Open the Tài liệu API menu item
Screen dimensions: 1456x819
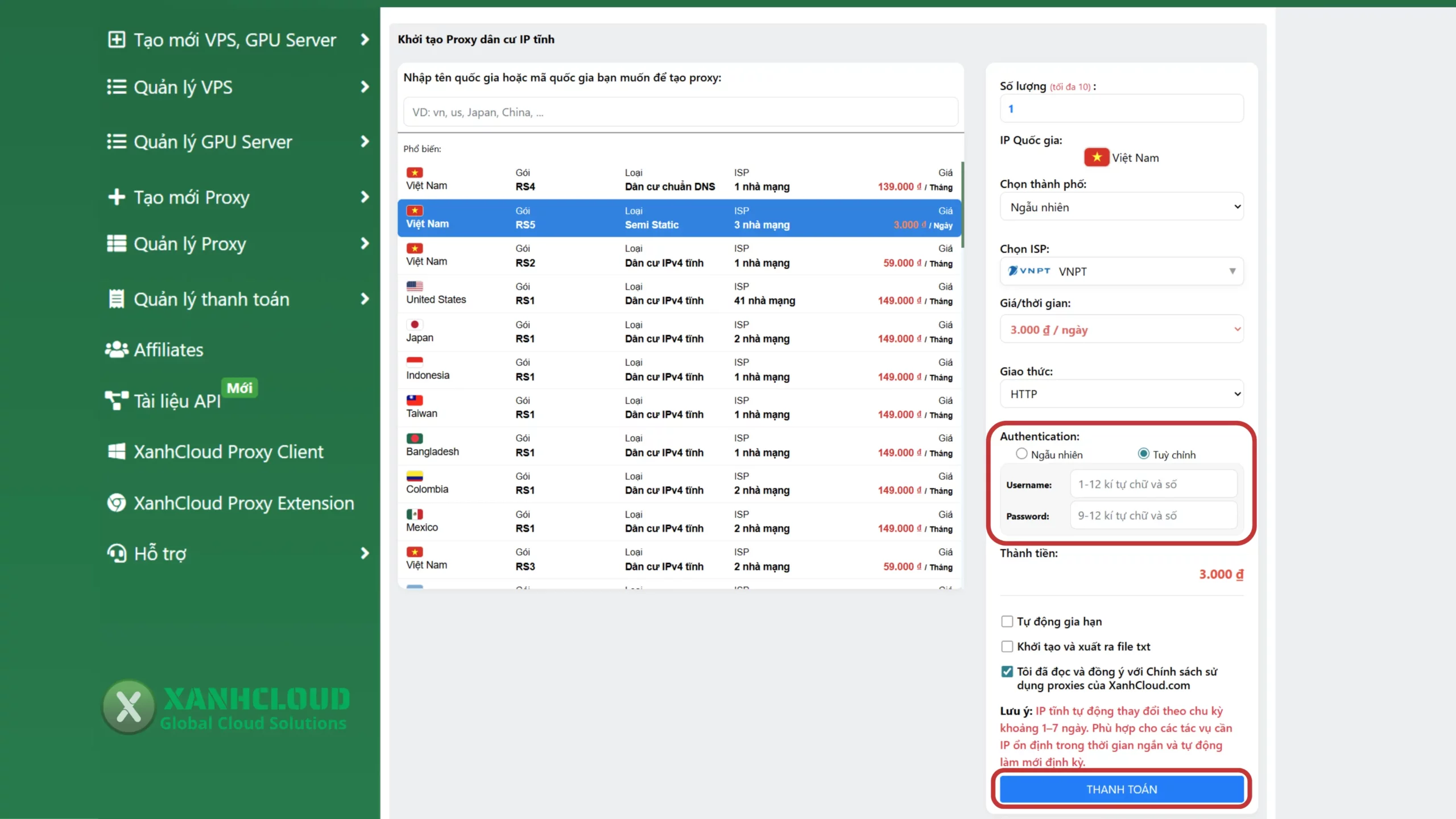tap(176, 400)
